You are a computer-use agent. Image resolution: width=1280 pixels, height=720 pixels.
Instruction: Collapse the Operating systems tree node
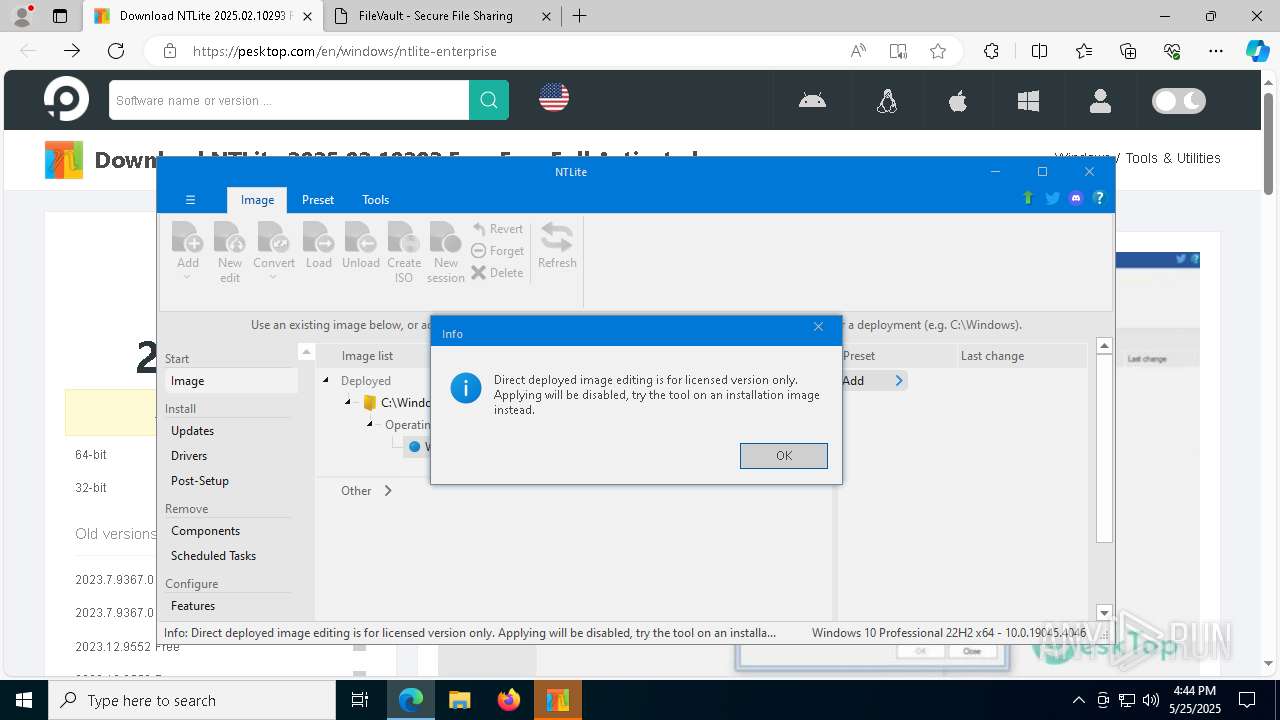point(370,424)
